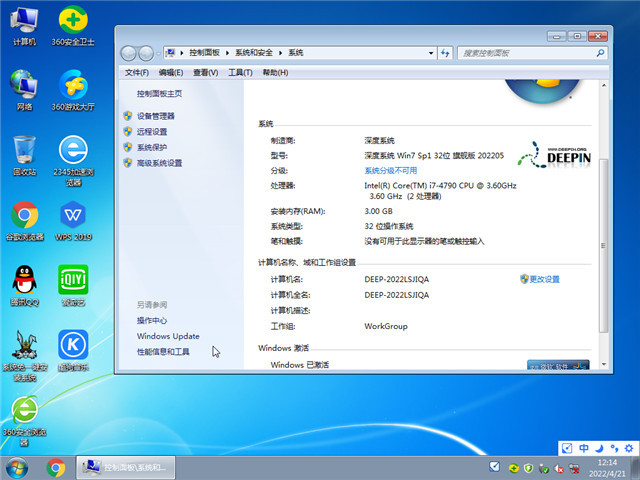640x480 pixels.
Task: Click the back navigation arrow
Action: (x=129, y=53)
